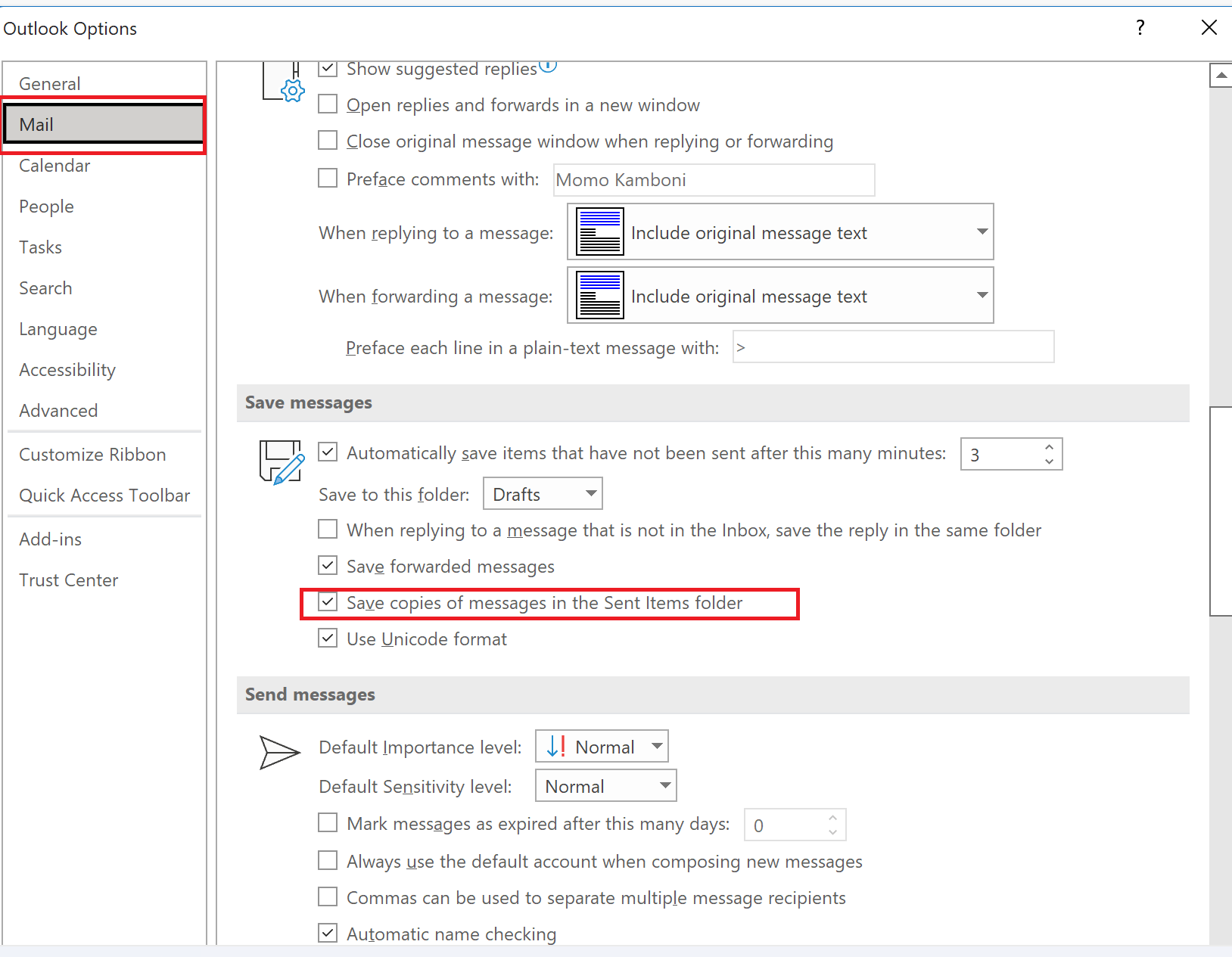1232x957 pixels.
Task: Enable commas to separate multiple recipients
Action: (328, 896)
